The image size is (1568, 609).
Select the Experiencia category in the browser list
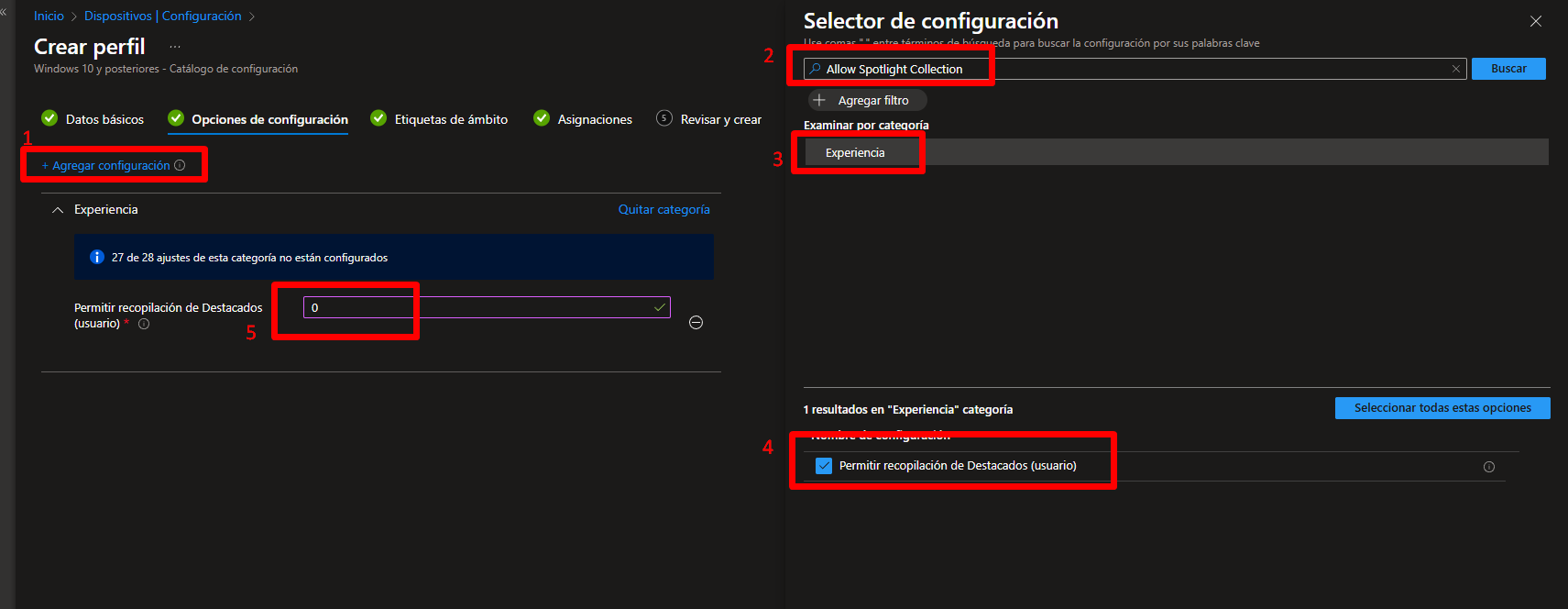pos(855,153)
